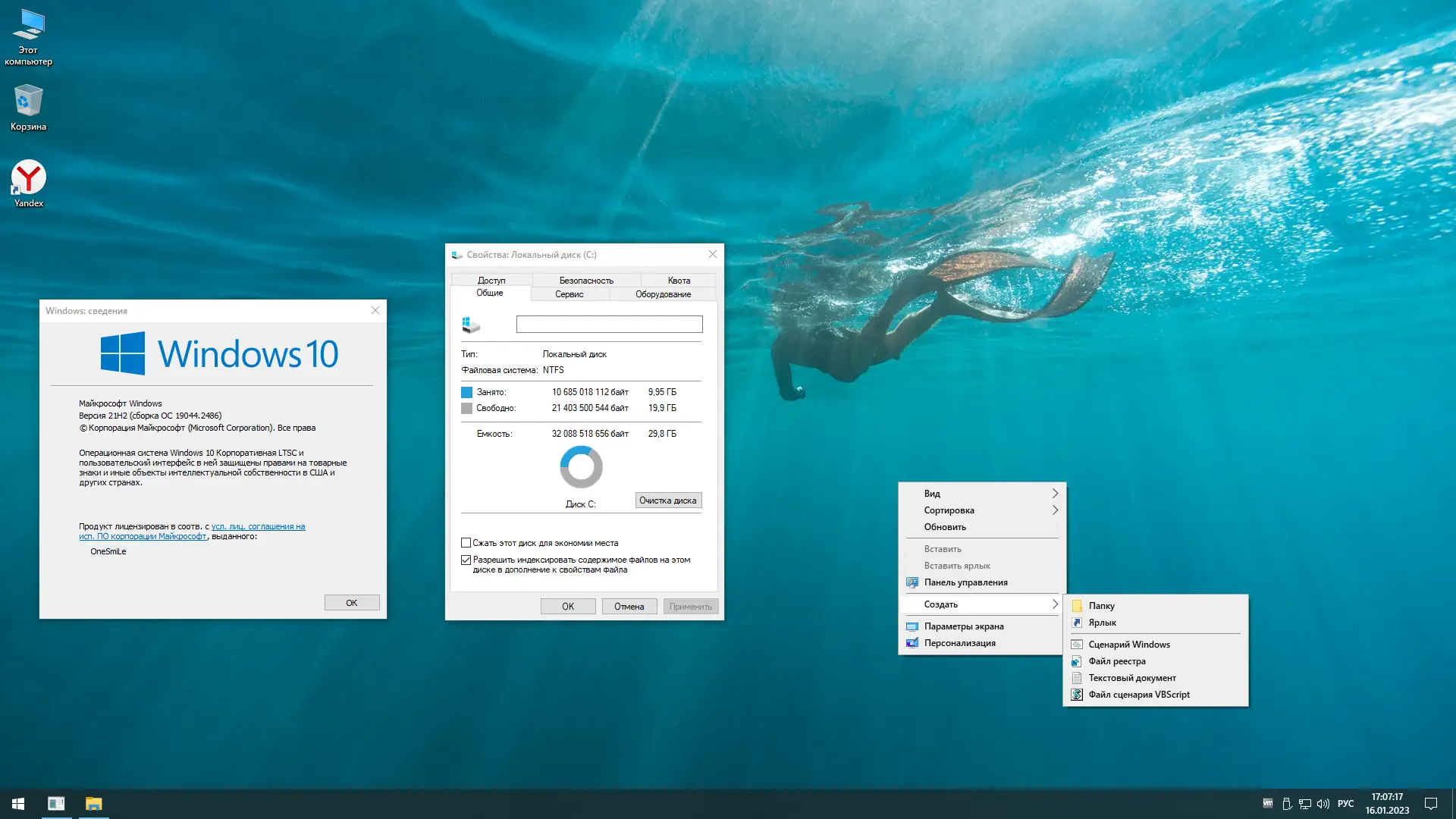This screenshot has height=819, width=1456.
Task: Choose Текстовый документ from the create menu
Action: pyautogui.click(x=1131, y=678)
